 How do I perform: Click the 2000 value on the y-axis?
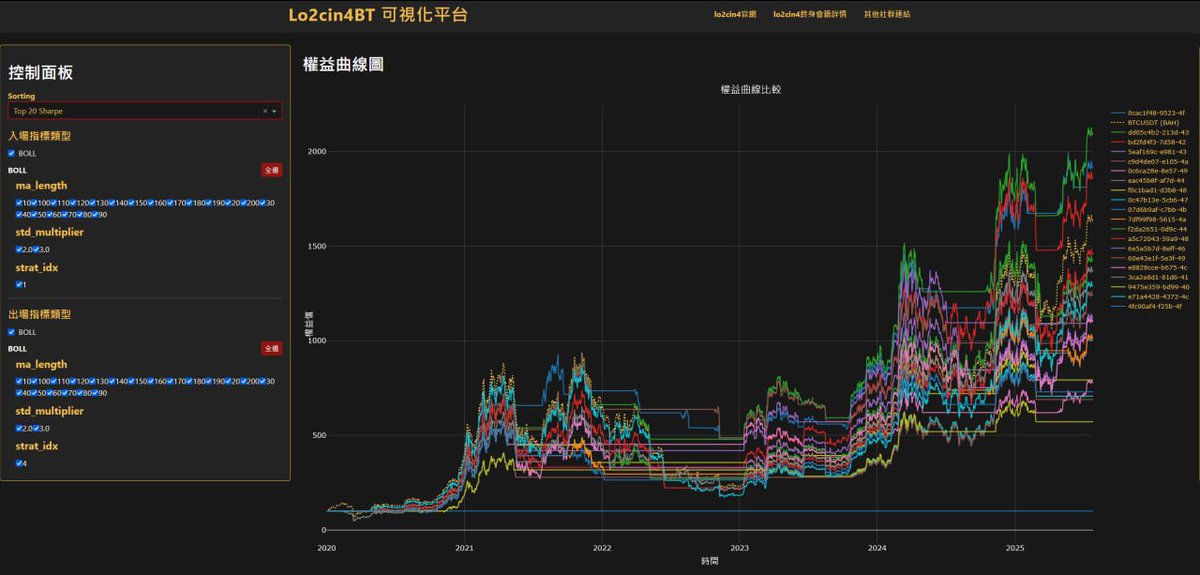point(317,151)
